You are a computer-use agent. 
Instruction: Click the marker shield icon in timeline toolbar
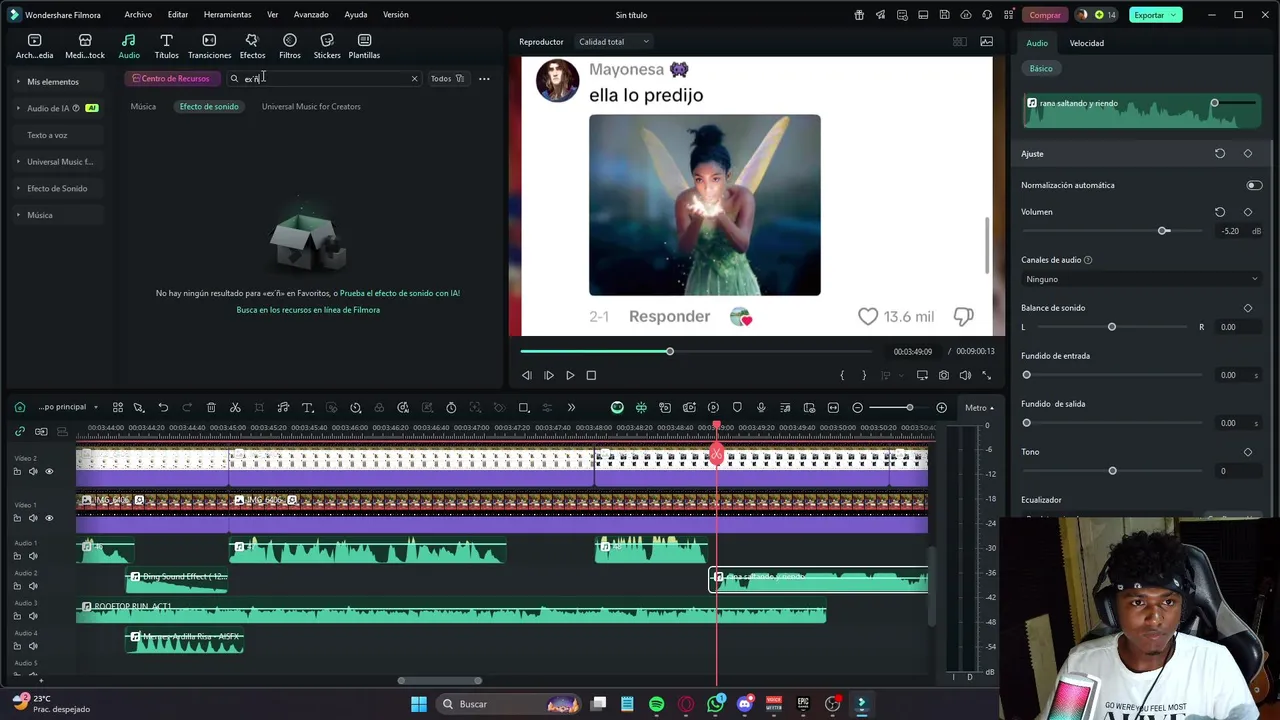click(737, 407)
